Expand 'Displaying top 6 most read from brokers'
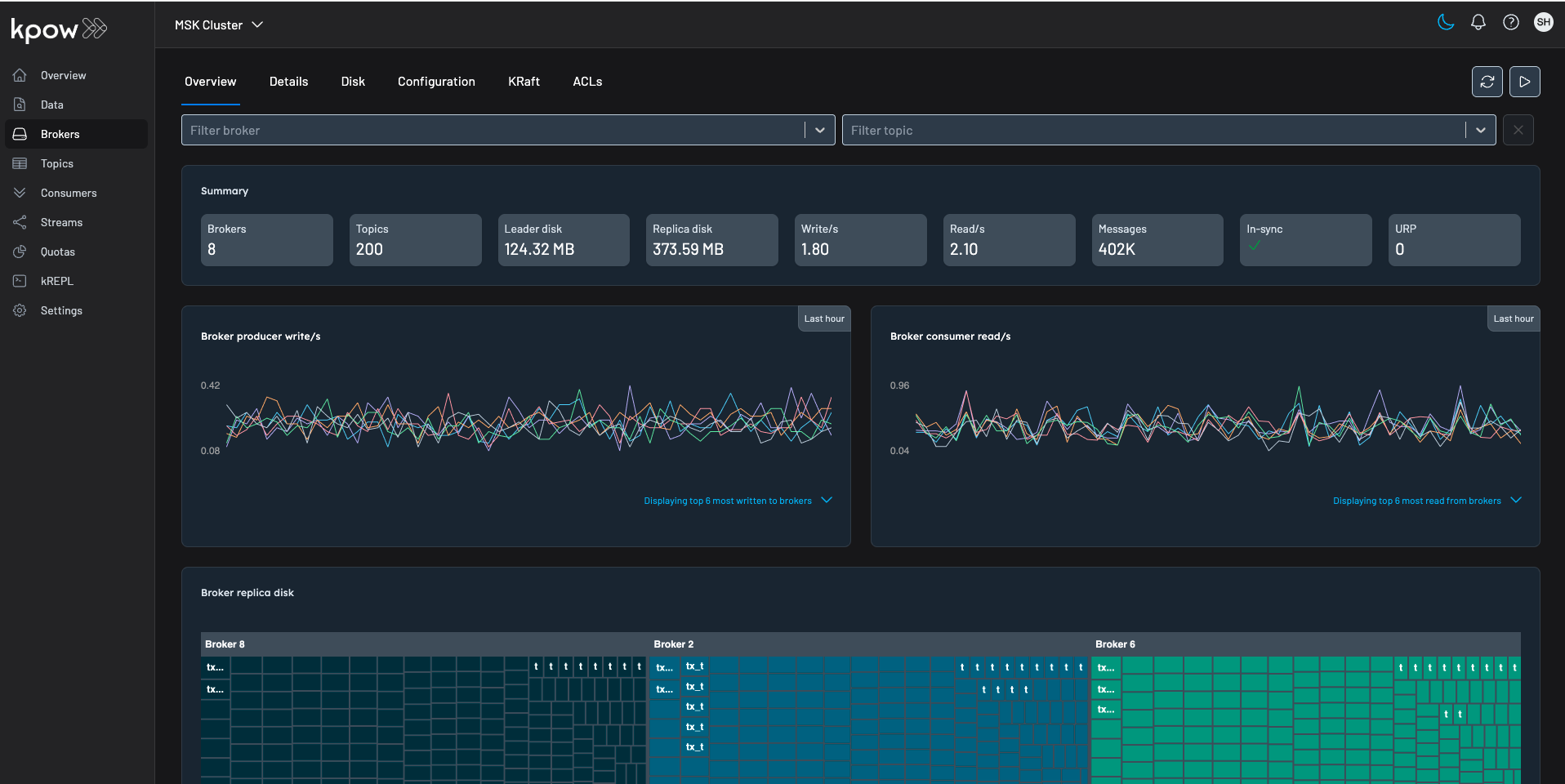1565x784 pixels. coord(1516,500)
